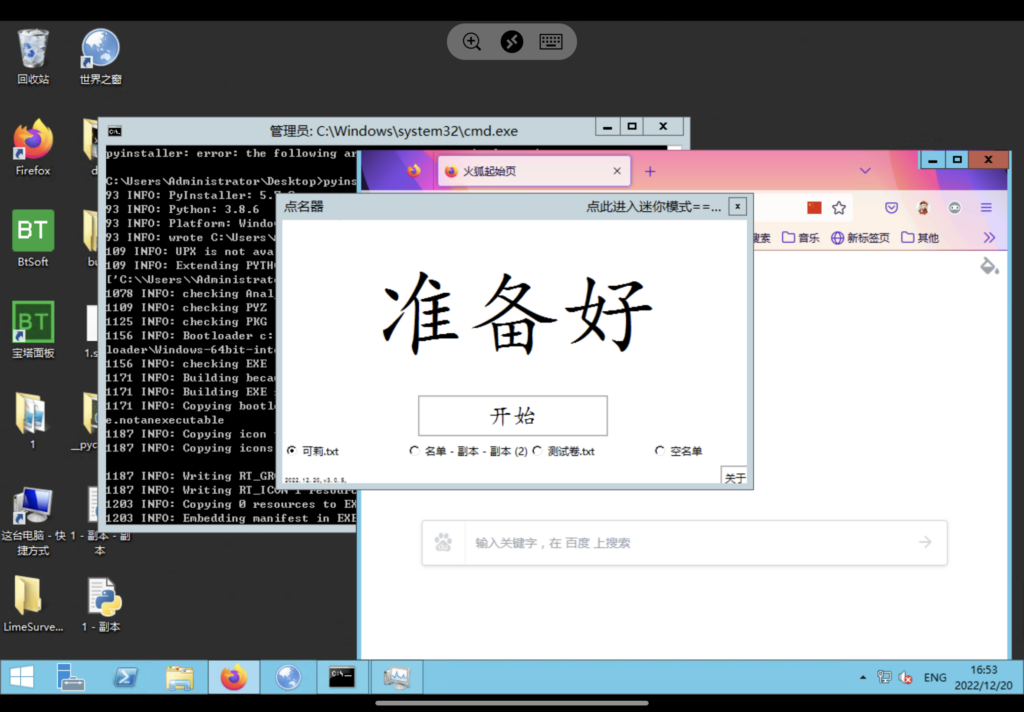Open Firefox hamburger application menu

pyautogui.click(x=986, y=208)
